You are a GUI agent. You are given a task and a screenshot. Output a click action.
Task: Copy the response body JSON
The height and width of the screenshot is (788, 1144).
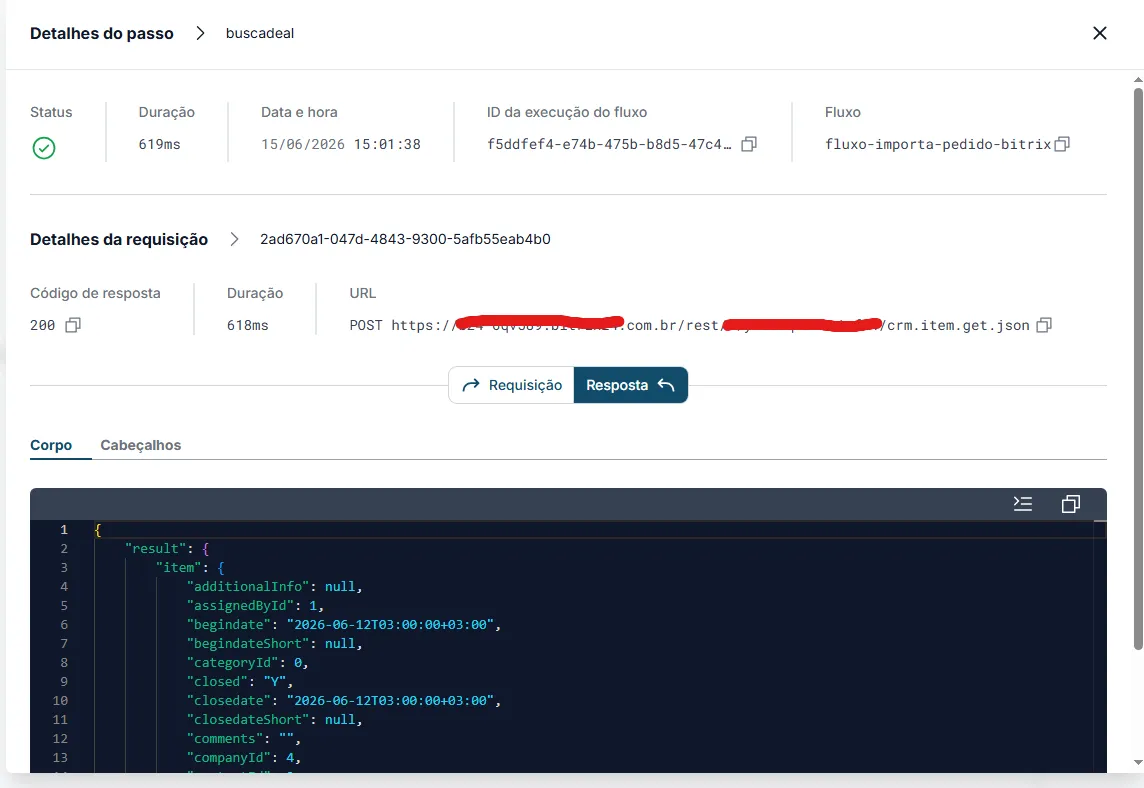[x=1070, y=503]
